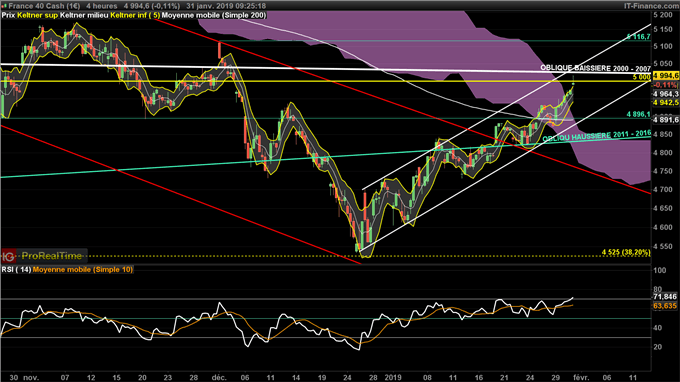Open the IT-Finance.com link
The width and height of the screenshot is (680, 382).
click(x=651, y=6)
